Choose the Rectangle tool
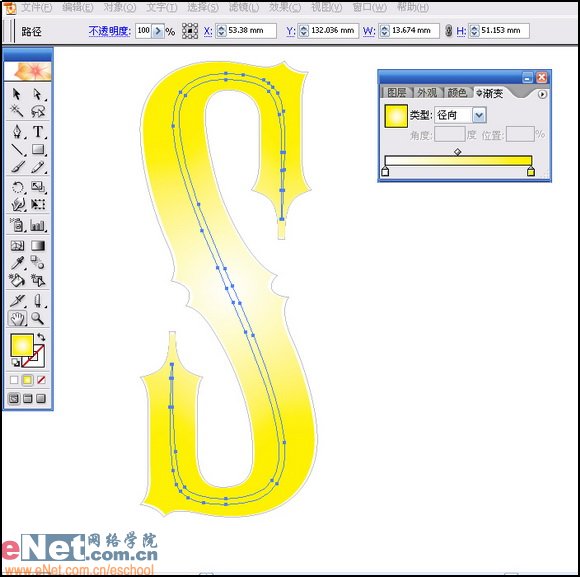Screen dimensions: 580x577 [x=37, y=149]
